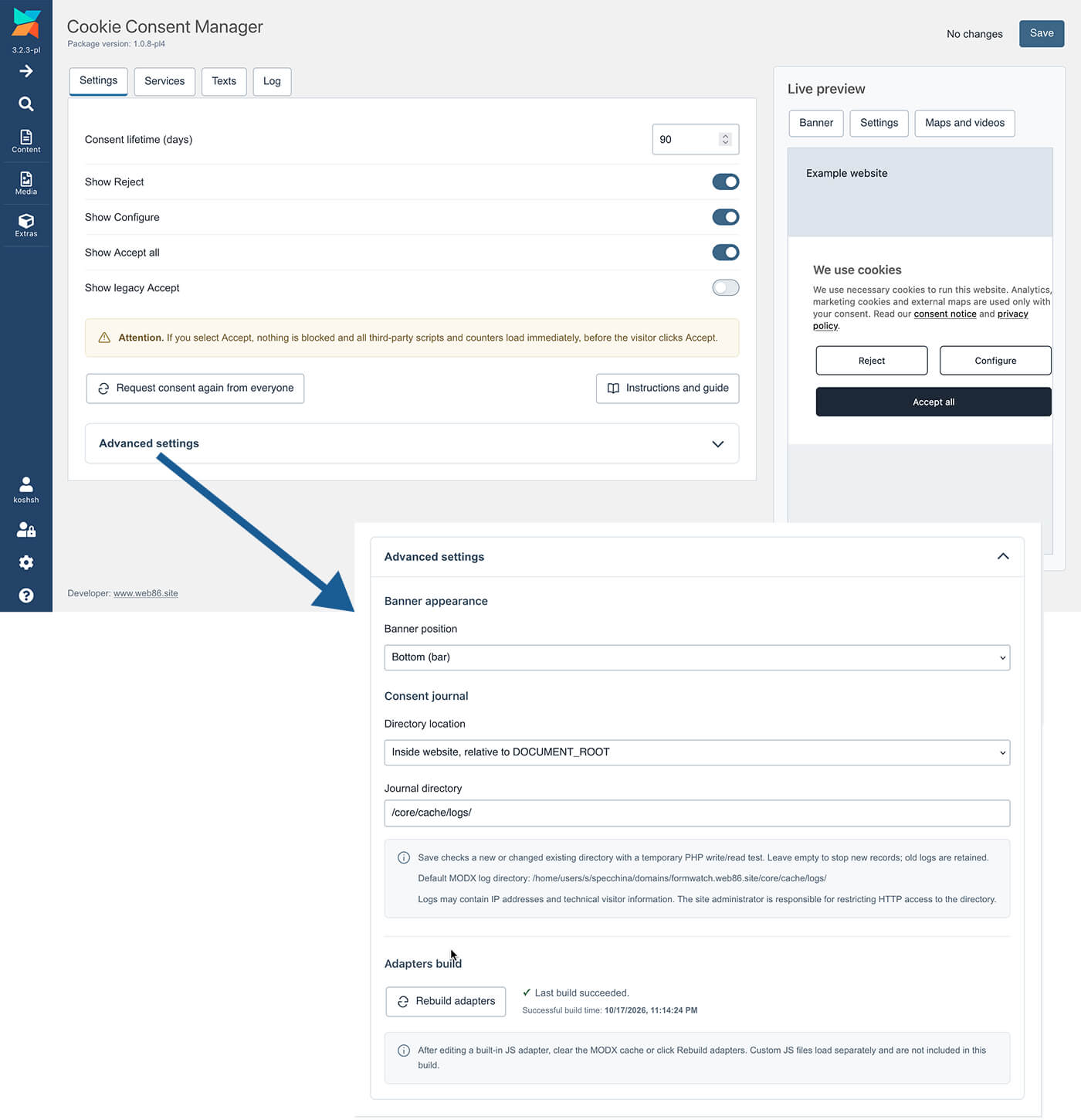Screen dimensions: 1081x1120
Task: Expand sidebar with arrow icon
Action: click(x=26, y=71)
